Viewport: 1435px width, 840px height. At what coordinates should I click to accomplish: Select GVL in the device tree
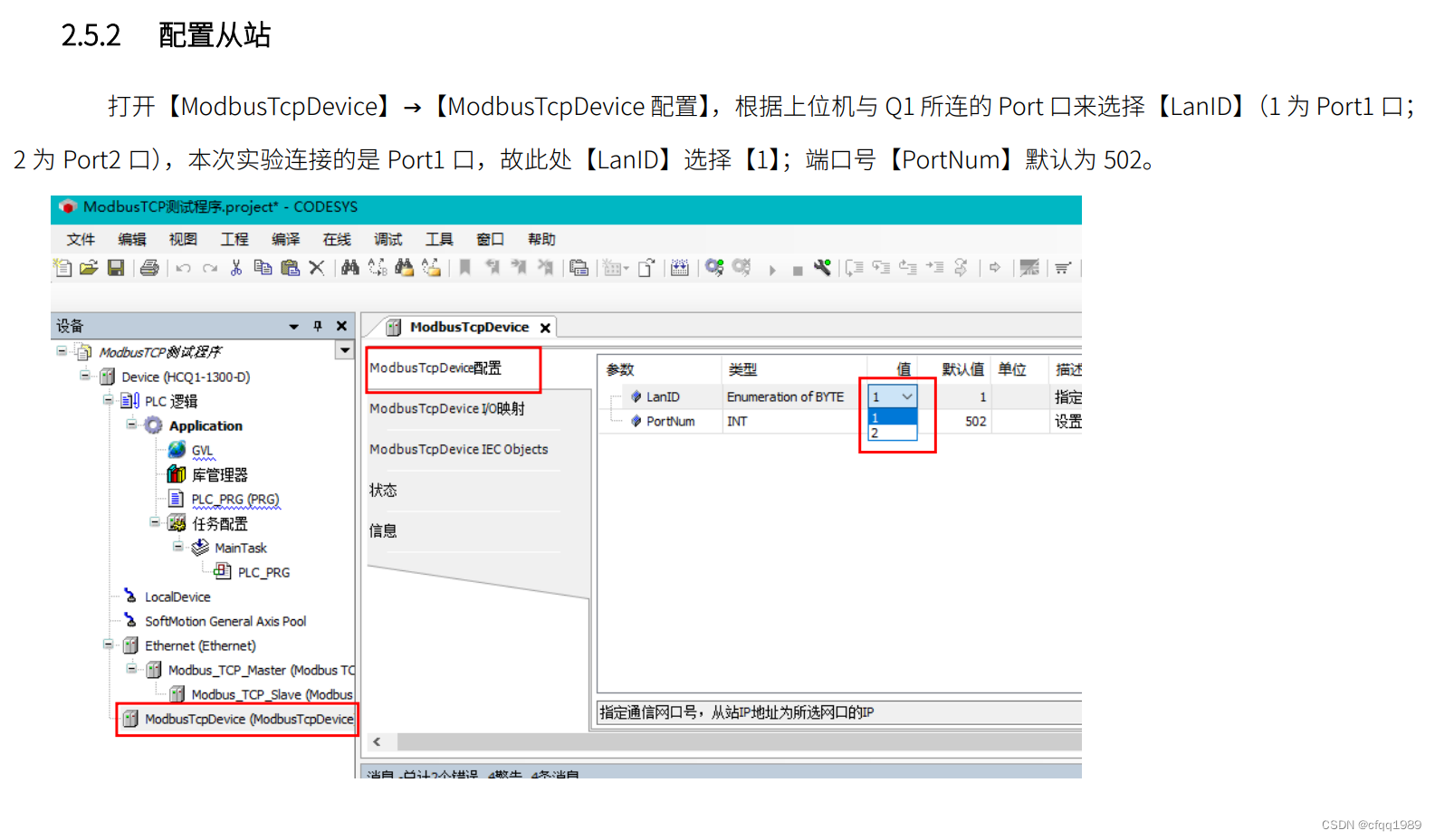[202, 450]
